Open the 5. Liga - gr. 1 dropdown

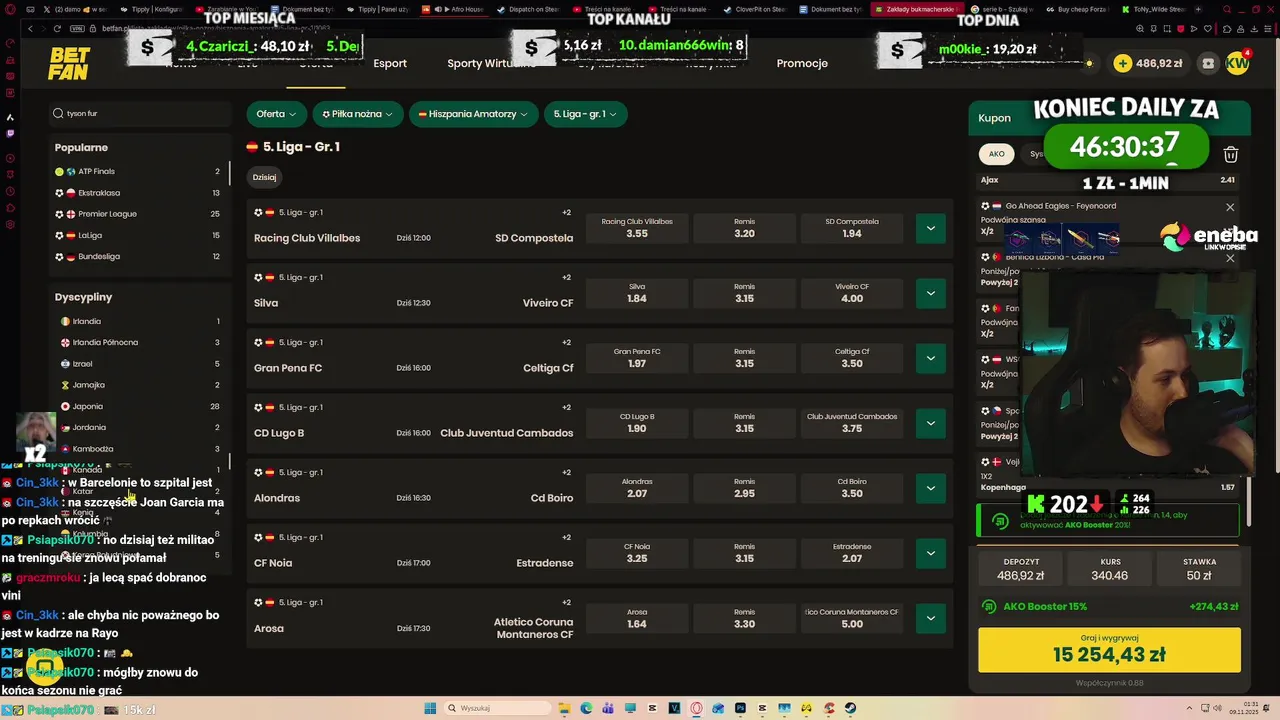click(585, 114)
